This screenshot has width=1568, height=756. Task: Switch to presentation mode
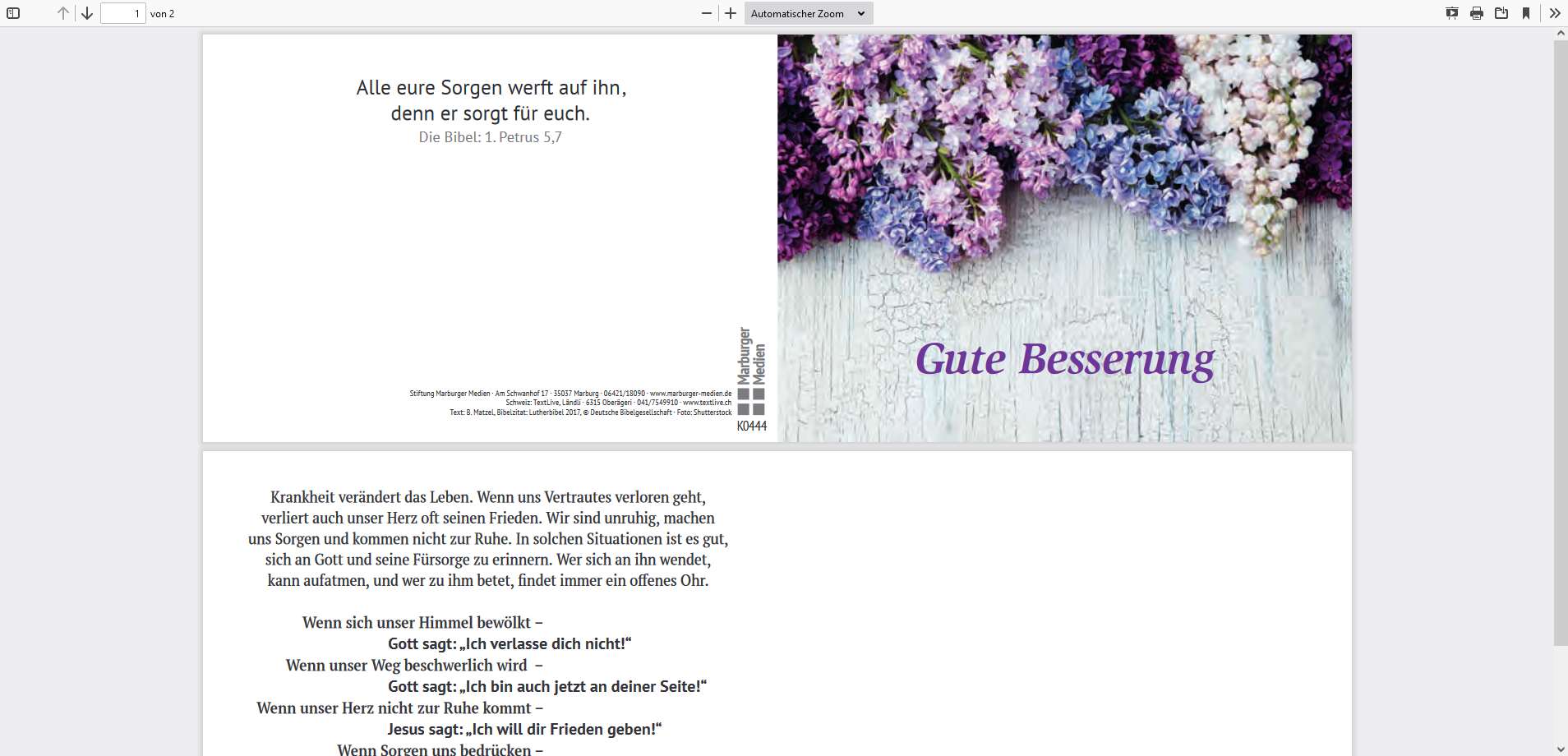coord(1452,13)
